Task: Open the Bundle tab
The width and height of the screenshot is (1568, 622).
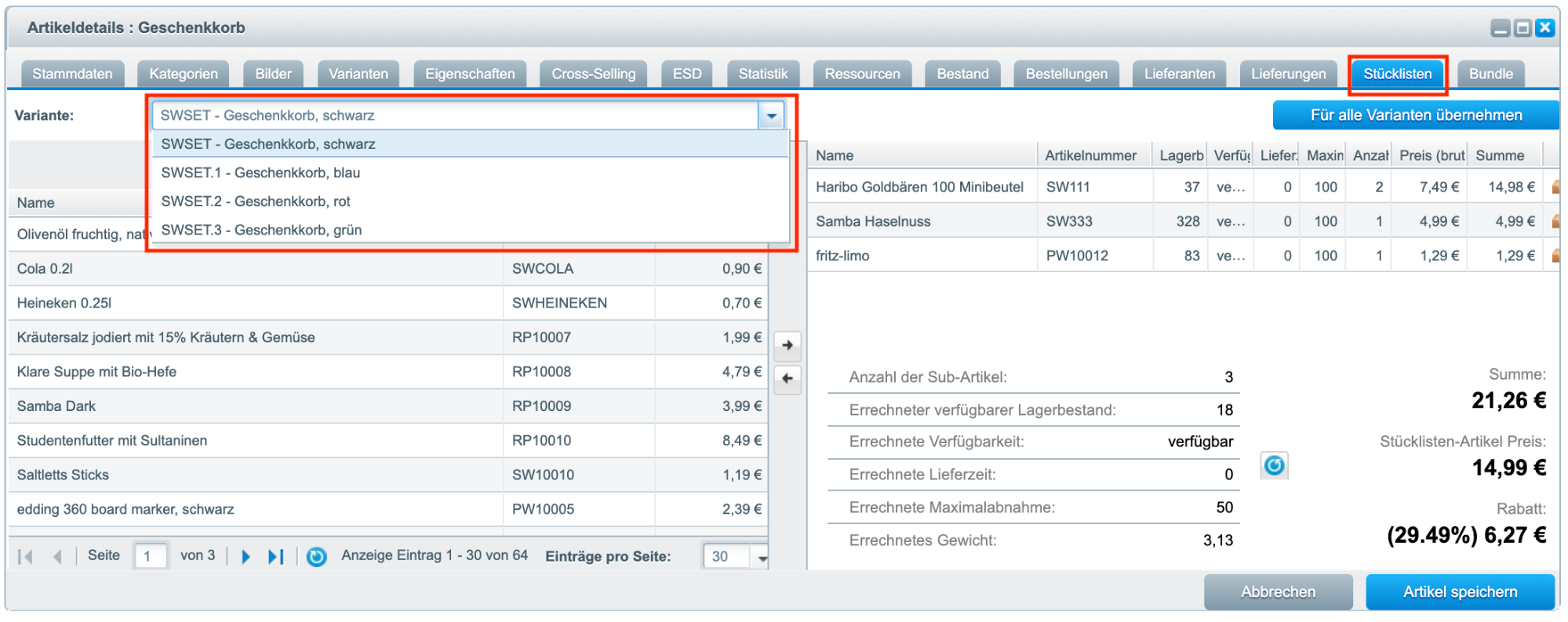Action: [x=1490, y=74]
